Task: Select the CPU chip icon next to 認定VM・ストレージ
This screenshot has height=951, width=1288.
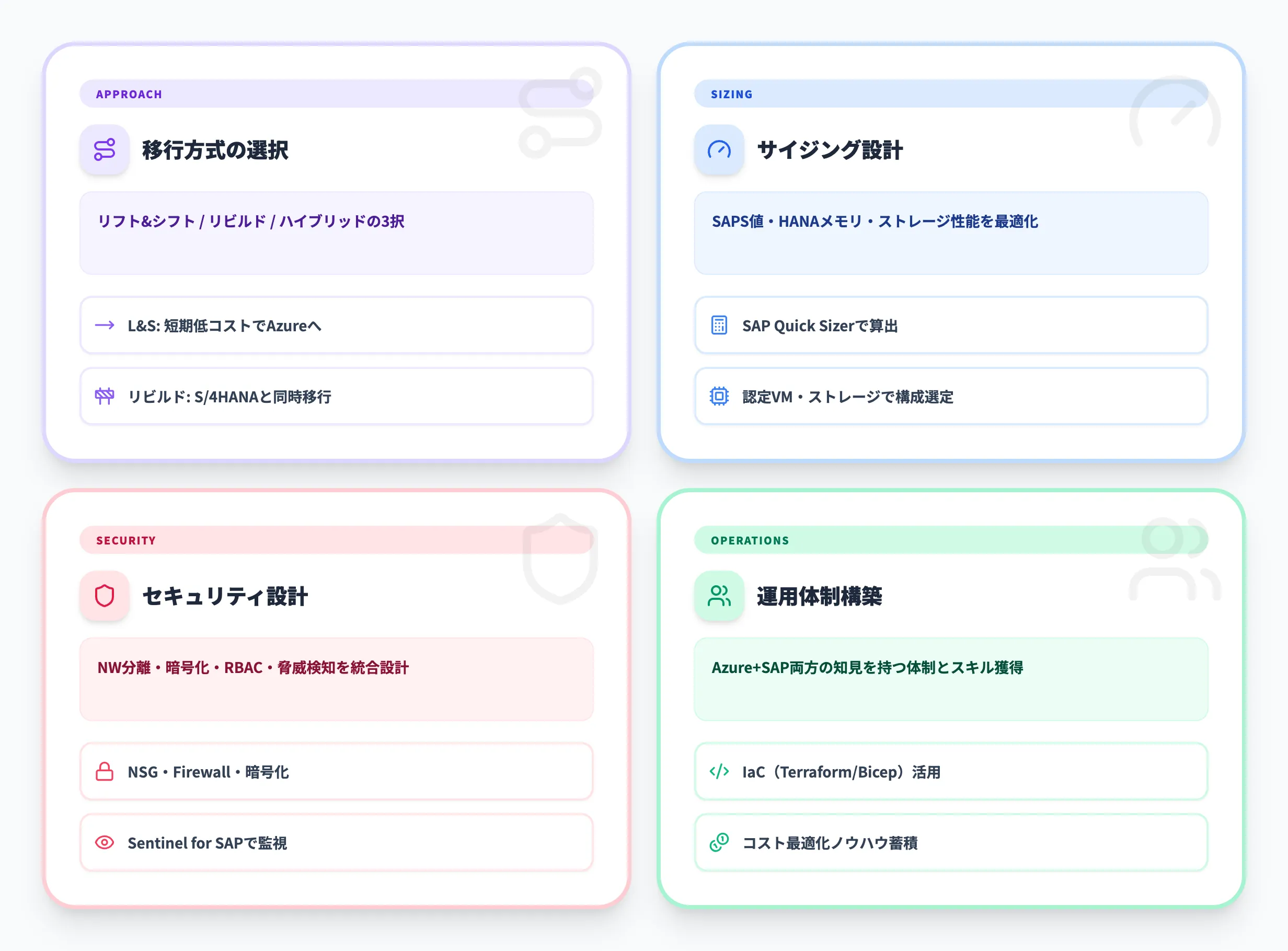Action: [720, 397]
